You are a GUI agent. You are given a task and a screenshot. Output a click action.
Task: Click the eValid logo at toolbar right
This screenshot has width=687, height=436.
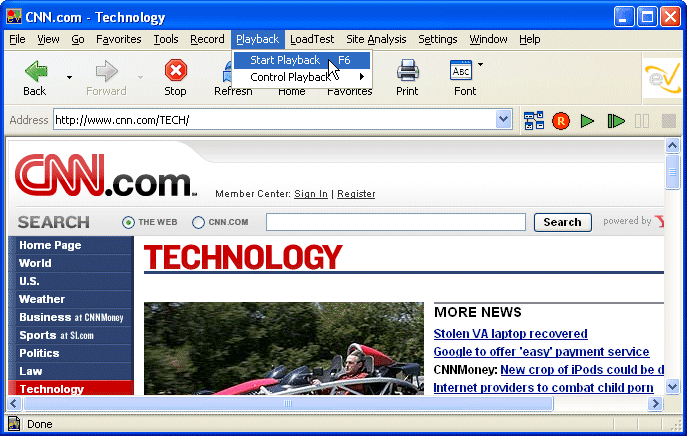tap(662, 79)
